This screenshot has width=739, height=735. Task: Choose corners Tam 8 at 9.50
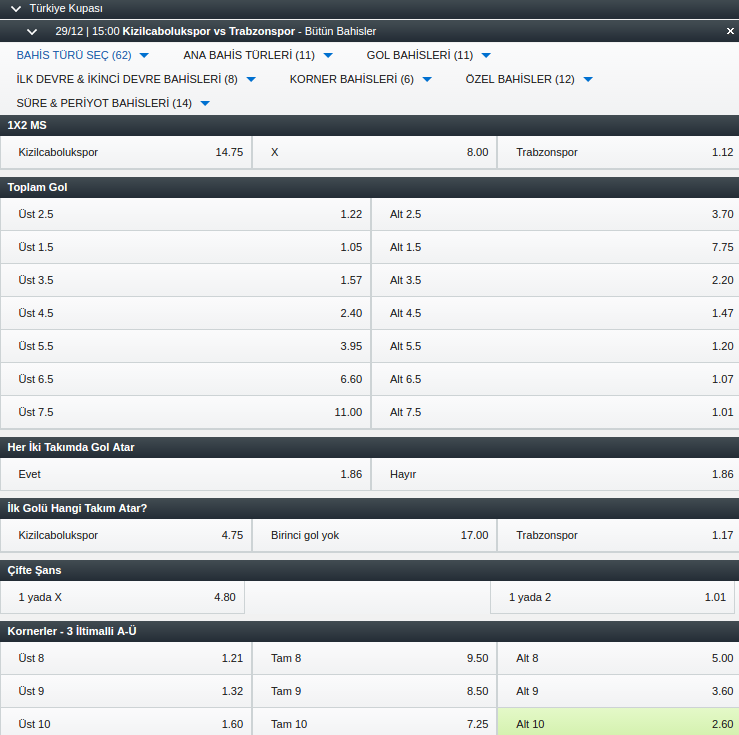pyautogui.click(x=375, y=658)
